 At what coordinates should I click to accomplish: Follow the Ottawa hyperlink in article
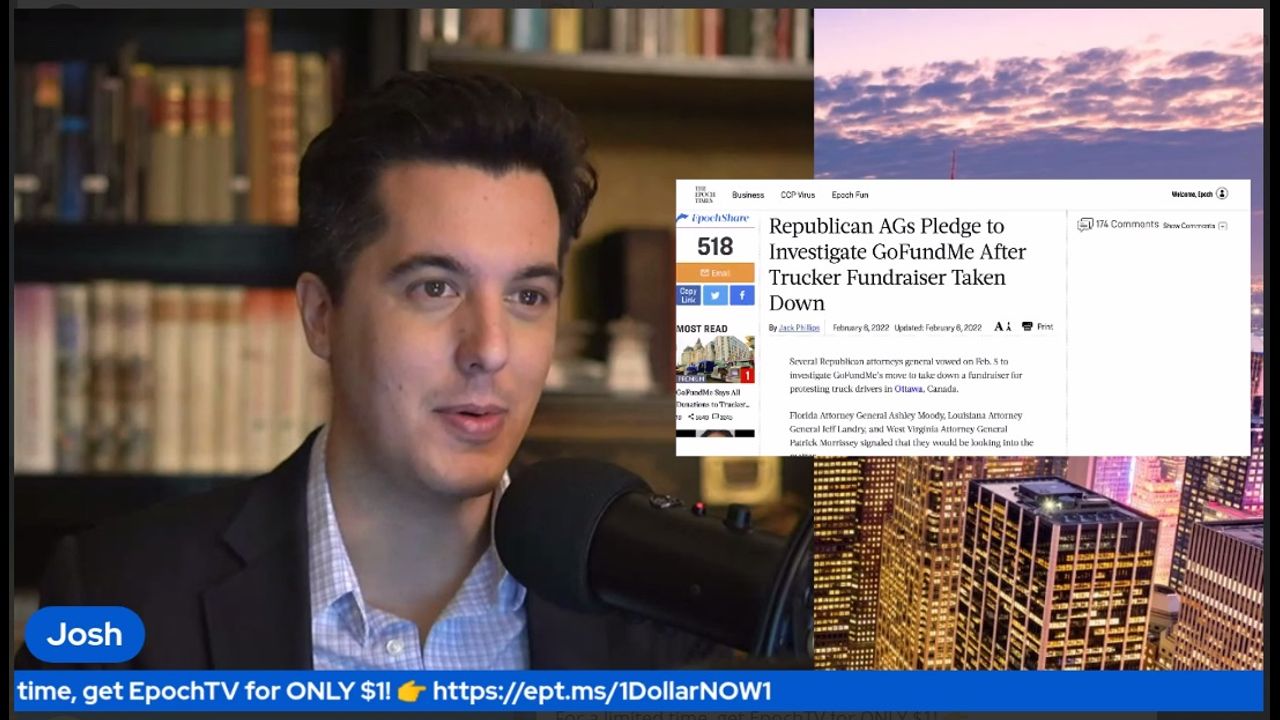pyautogui.click(x=908, y=389)
